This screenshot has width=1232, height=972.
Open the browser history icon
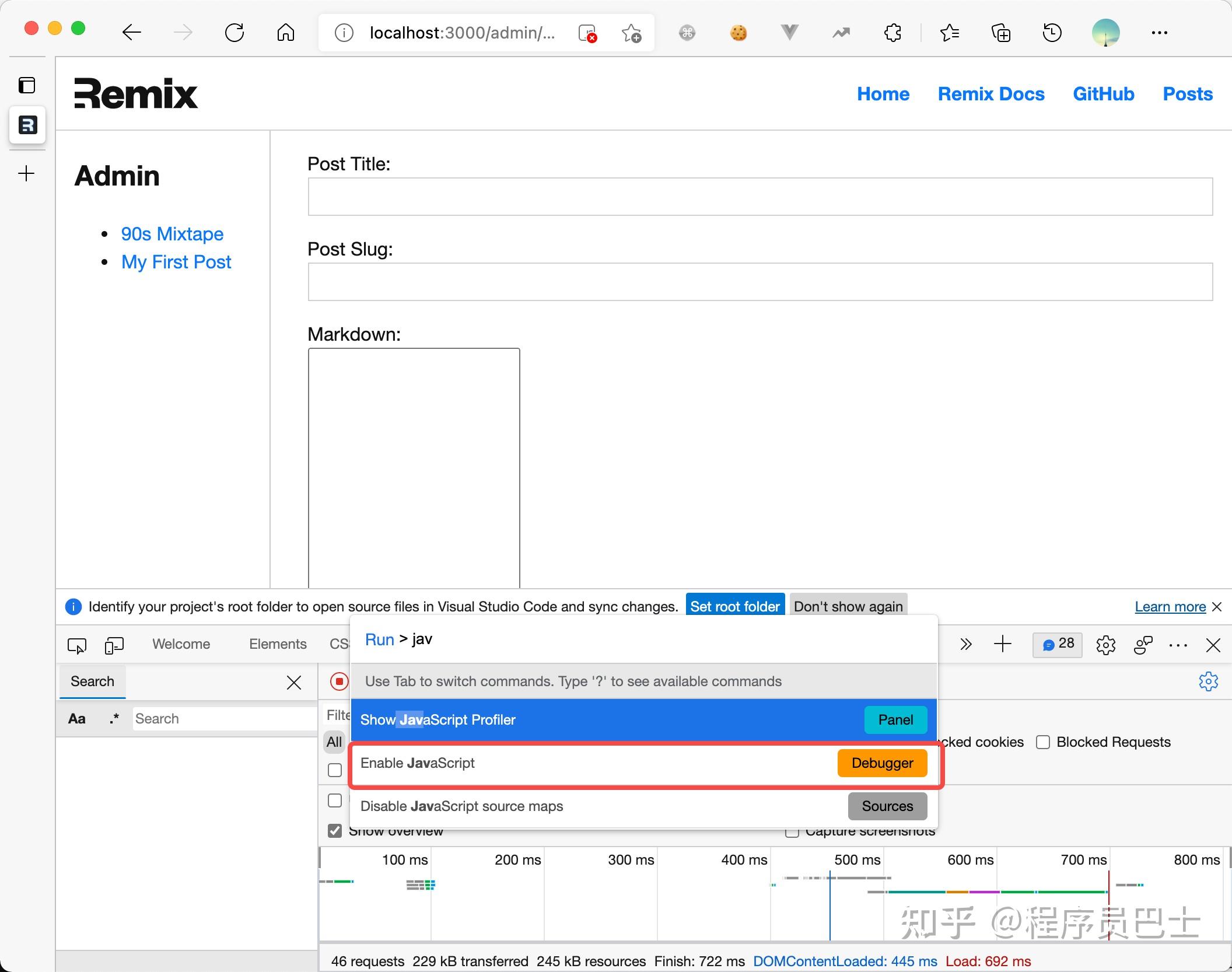(x=1052, y=33)
